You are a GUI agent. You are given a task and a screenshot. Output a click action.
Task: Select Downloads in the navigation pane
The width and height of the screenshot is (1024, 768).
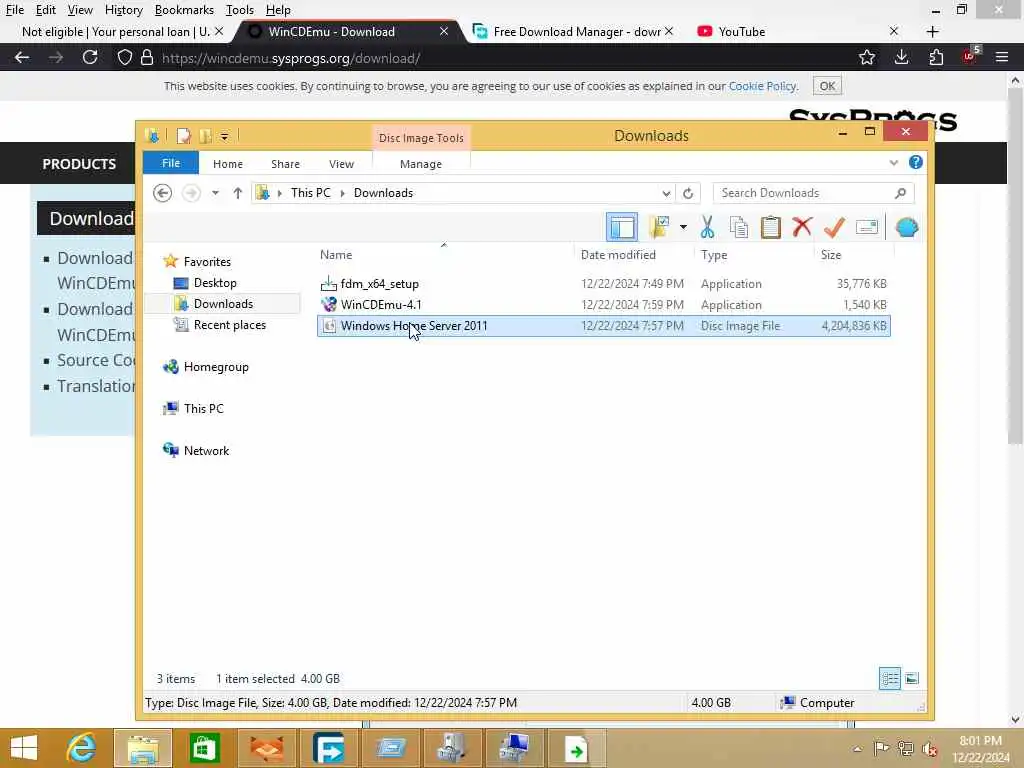click(x=223, y=304)
